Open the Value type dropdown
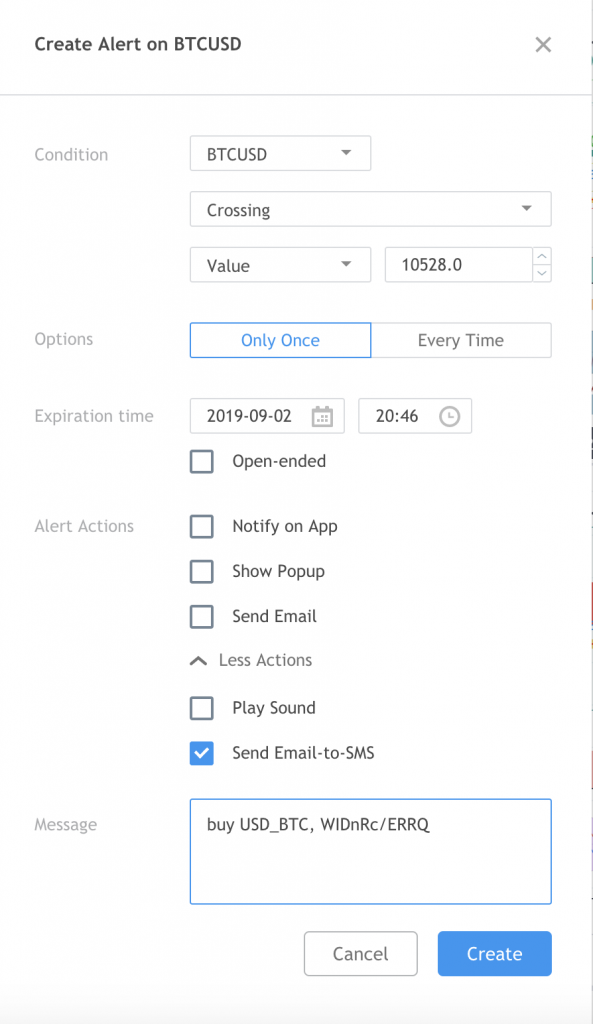The width and height of the screenshot is (593, 1024). pos(280,264)
